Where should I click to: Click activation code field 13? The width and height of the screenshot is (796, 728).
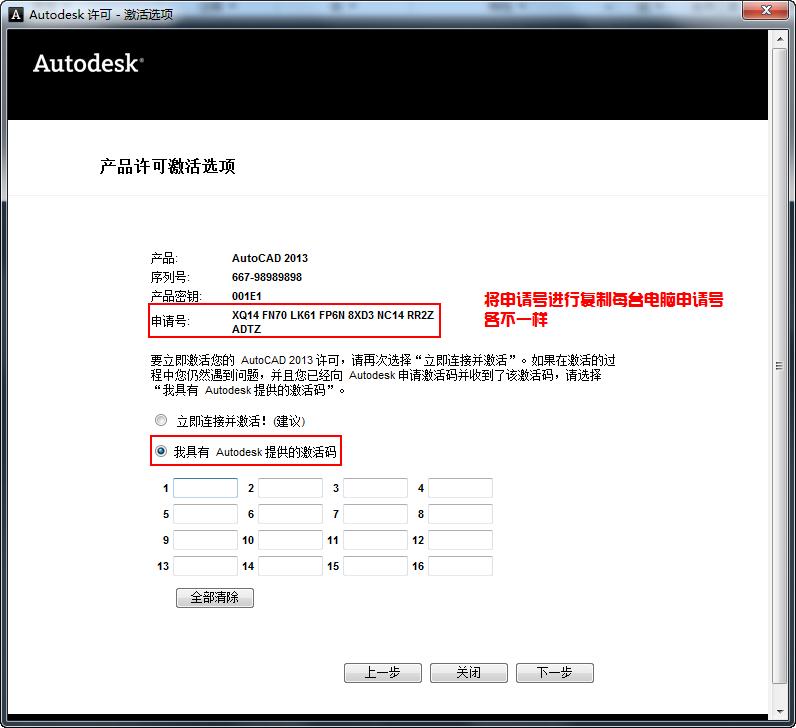[205, 566]
